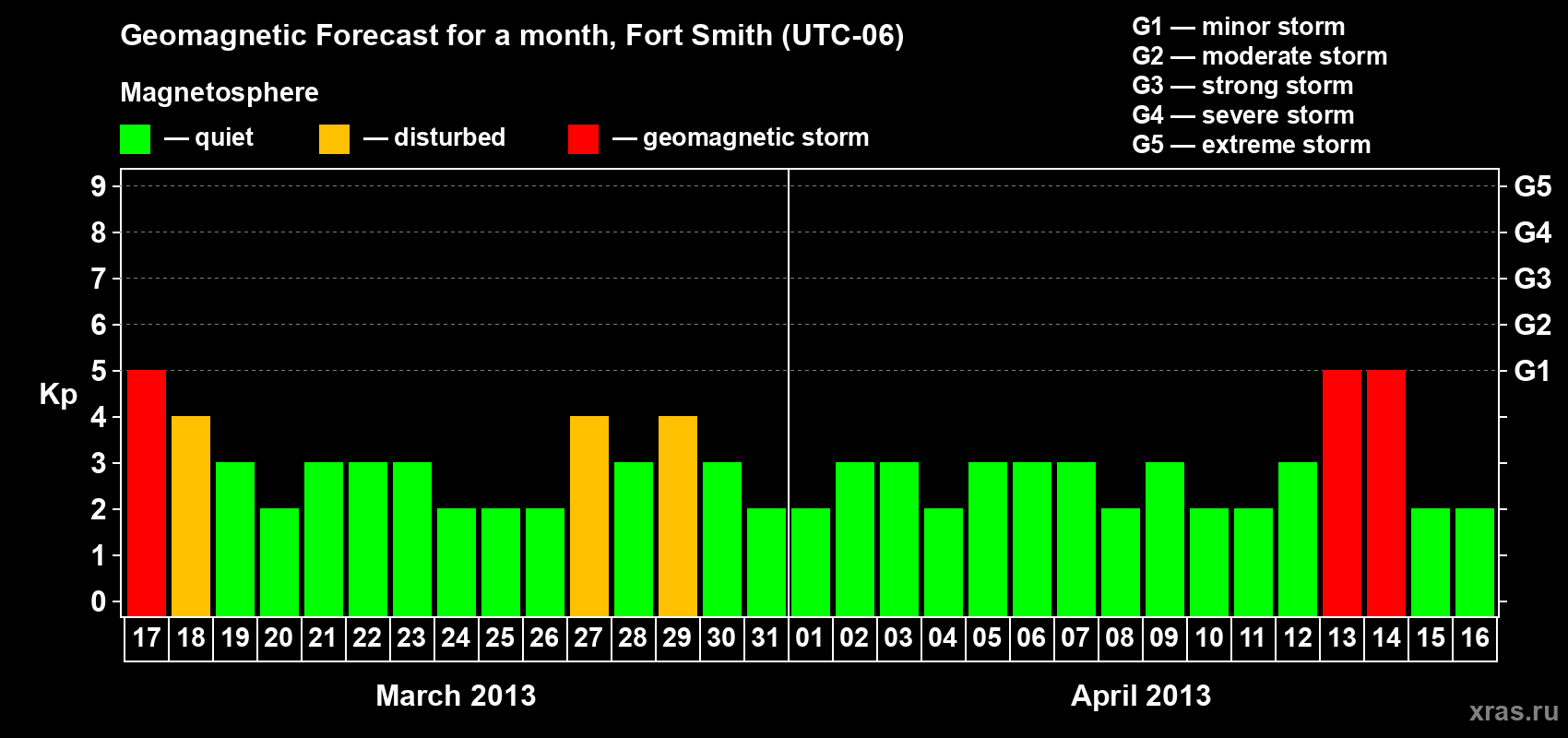Click the orange disturbed legend swatch
This screenshot has height=738, width=1568.
[334, 139]
